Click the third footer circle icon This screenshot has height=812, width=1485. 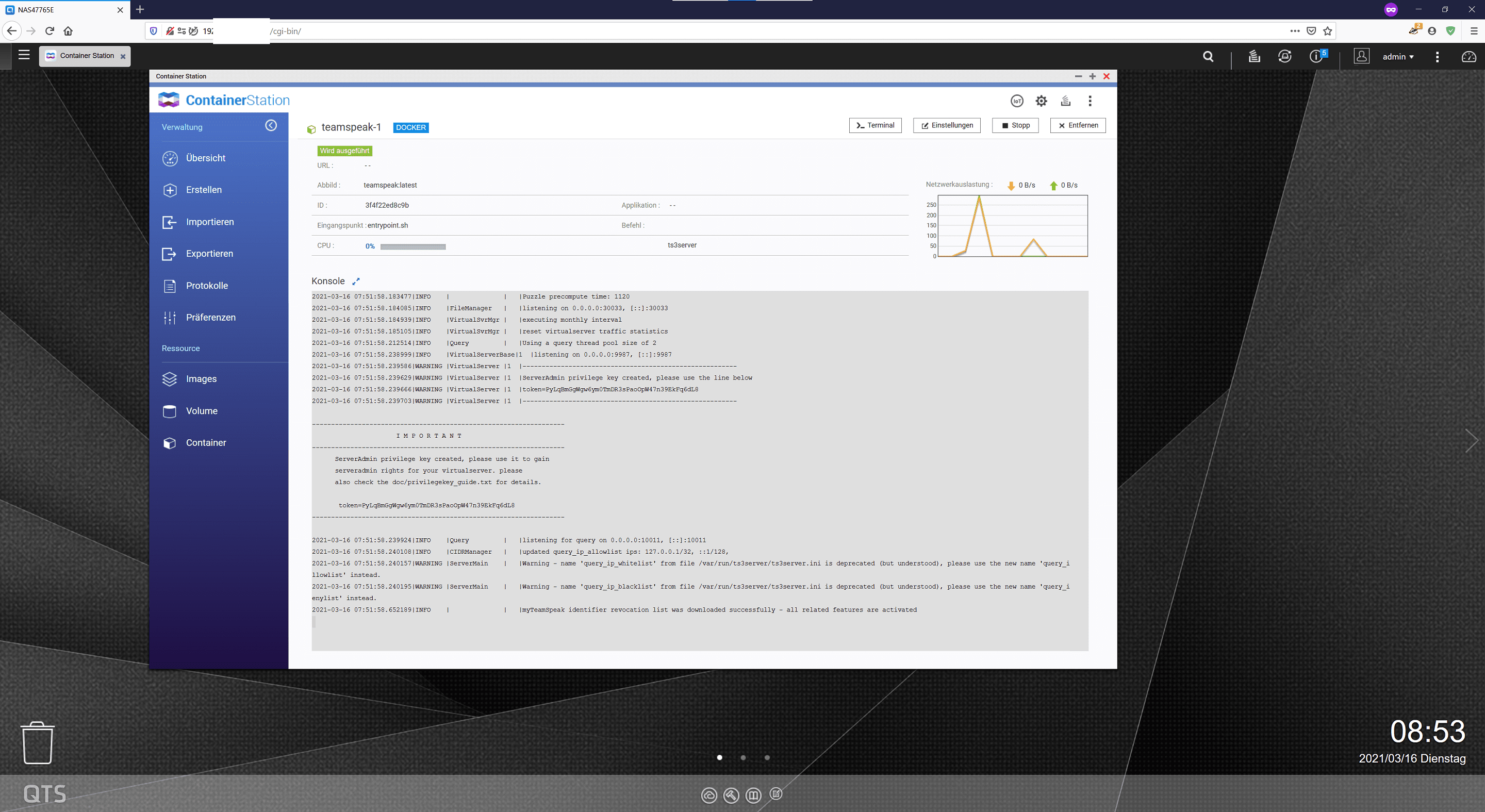click(x=753, y=796)
